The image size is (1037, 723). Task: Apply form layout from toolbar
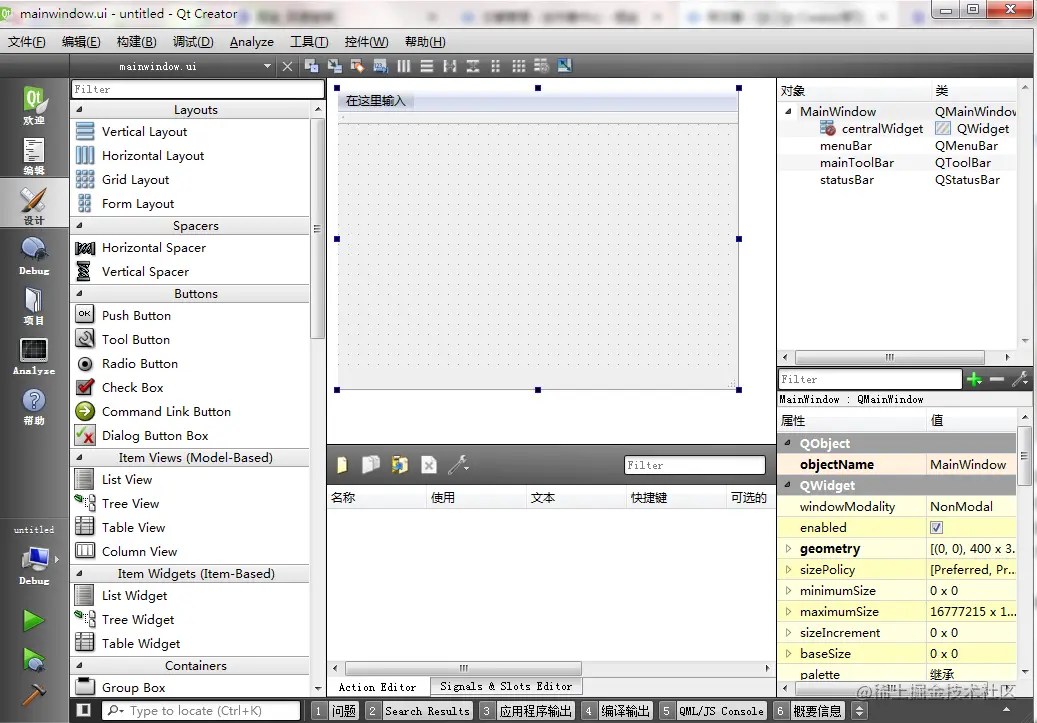pyautogui.click(x=495, y=65)
